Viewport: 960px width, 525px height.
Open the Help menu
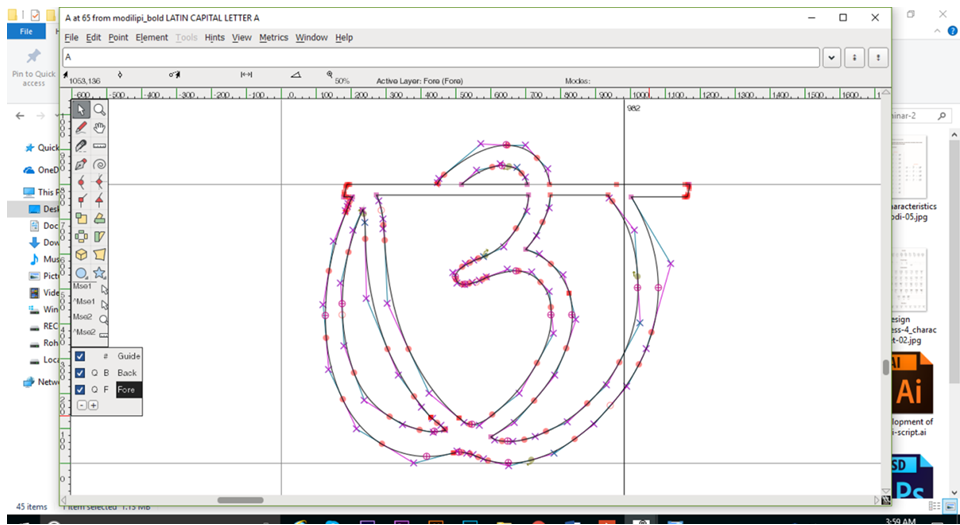[344, 37]
